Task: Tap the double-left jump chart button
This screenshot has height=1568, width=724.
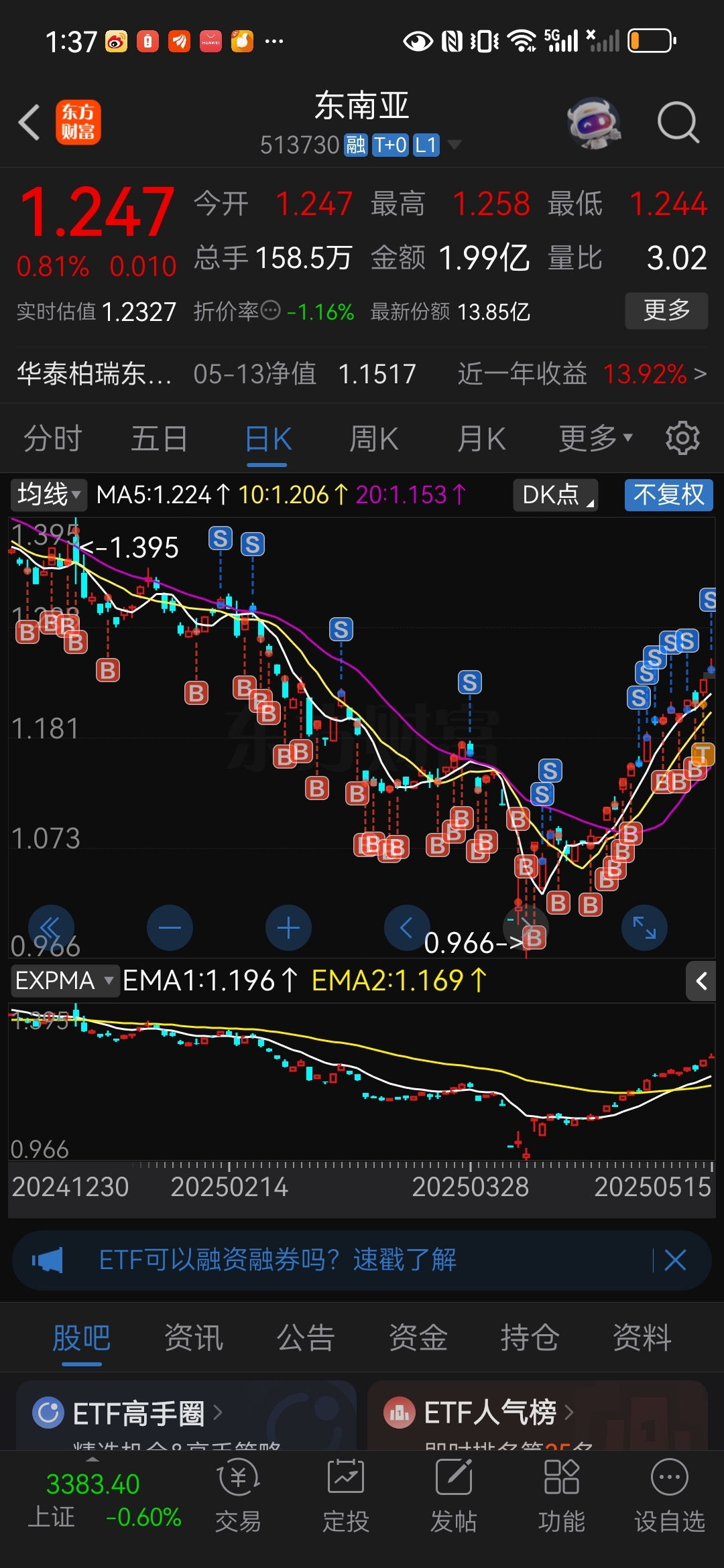Action: (x=51, y=928)
